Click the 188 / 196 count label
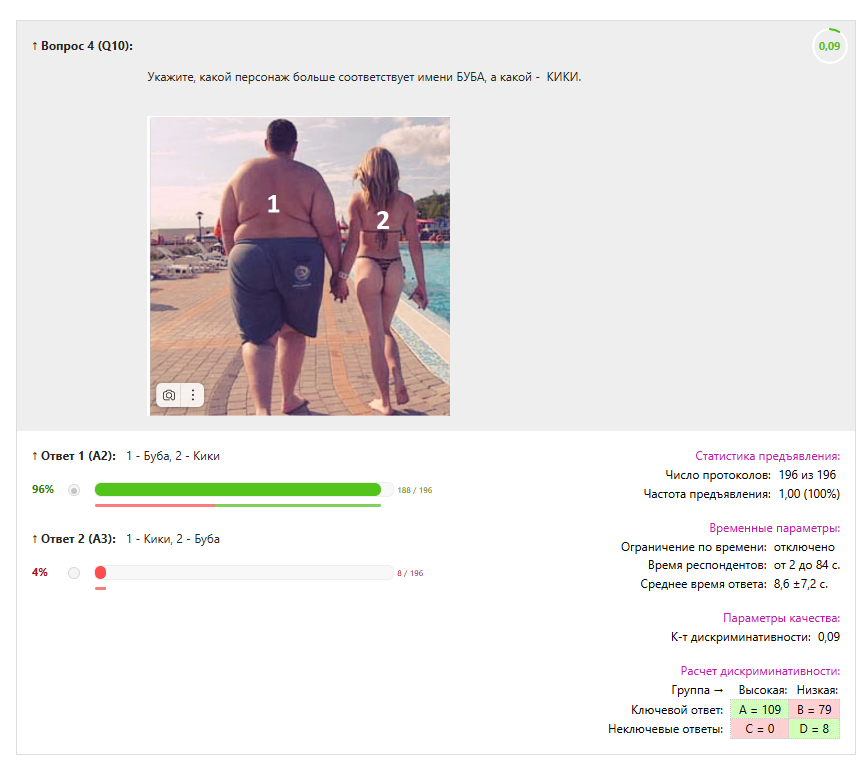The height and width of the screenshot is (767, 865). pos(415,490)
